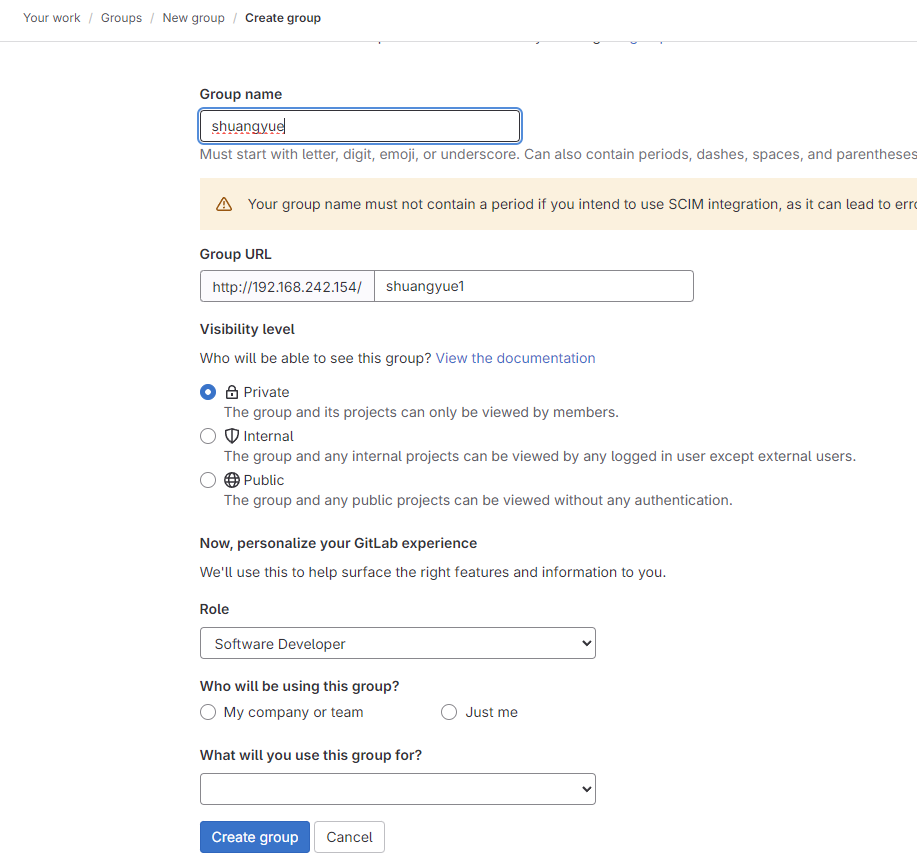The width and height of the screenshot is (917, 865).
Task: Click 'Create group' breadcrumb item
Action: [283, 18]
